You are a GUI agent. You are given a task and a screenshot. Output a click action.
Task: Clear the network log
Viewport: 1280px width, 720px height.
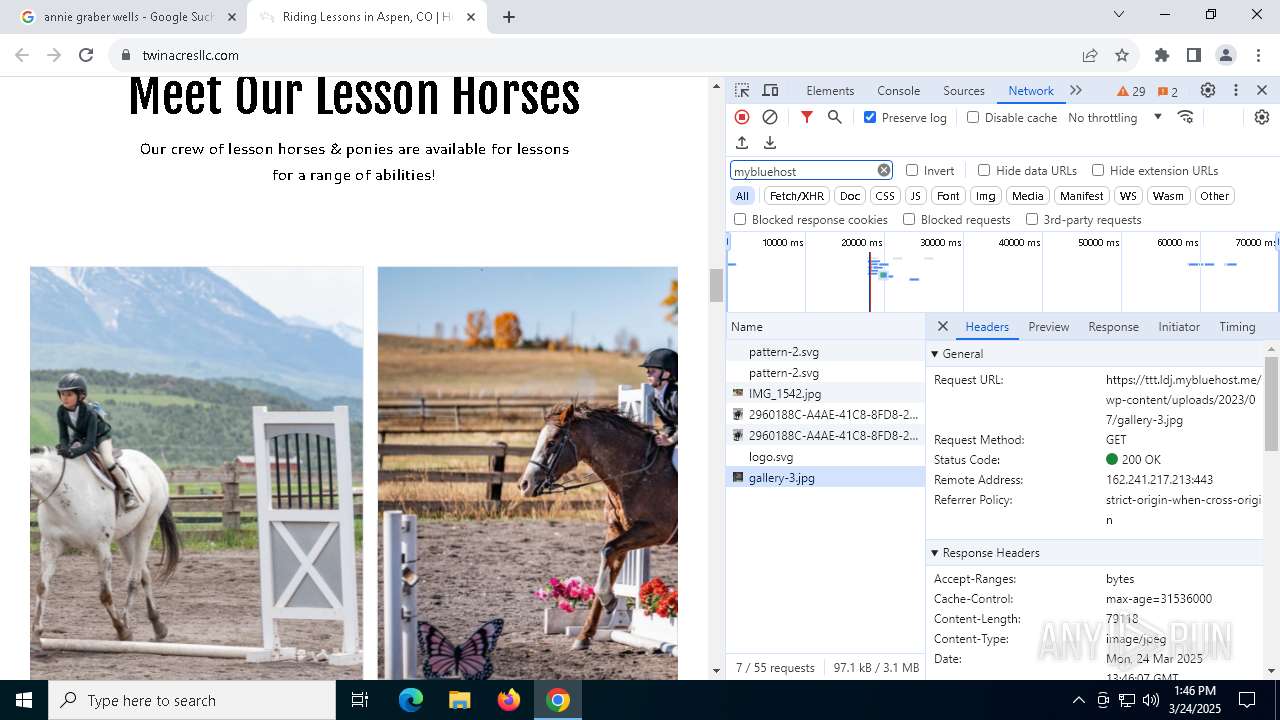point(770,117)
